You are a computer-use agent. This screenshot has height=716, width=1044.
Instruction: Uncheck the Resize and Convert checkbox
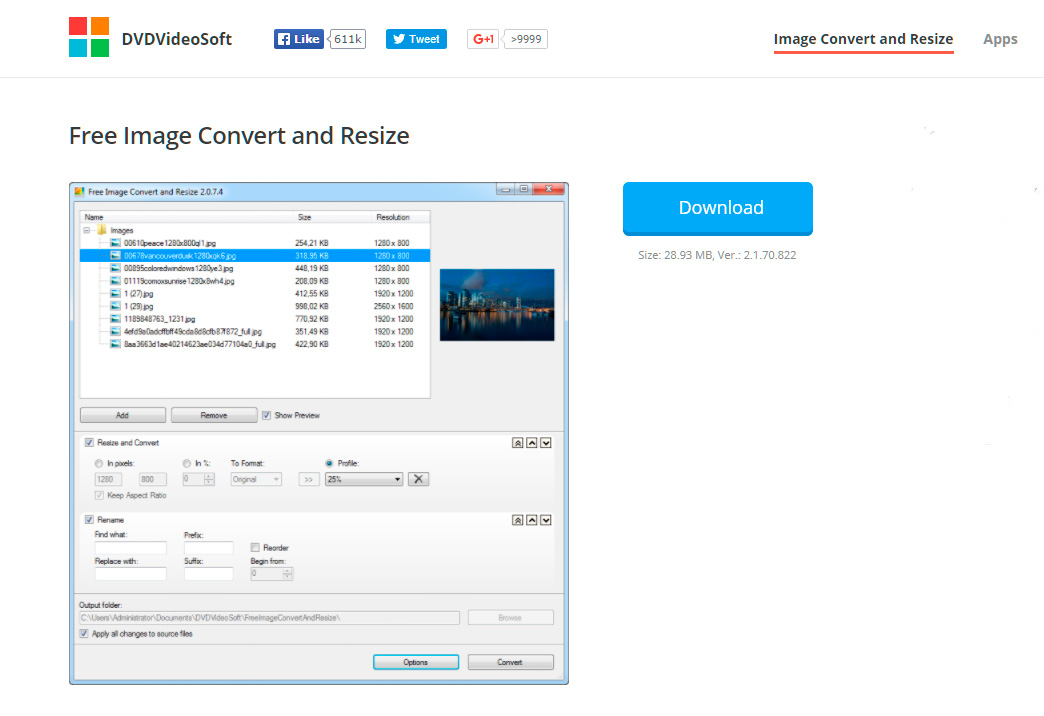[90, 443]
